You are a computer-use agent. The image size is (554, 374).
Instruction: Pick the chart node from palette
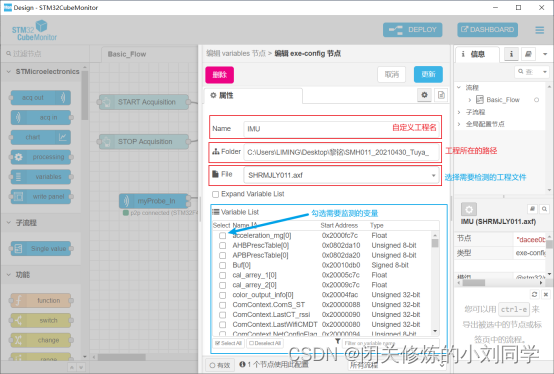click(x=41, y=137)
